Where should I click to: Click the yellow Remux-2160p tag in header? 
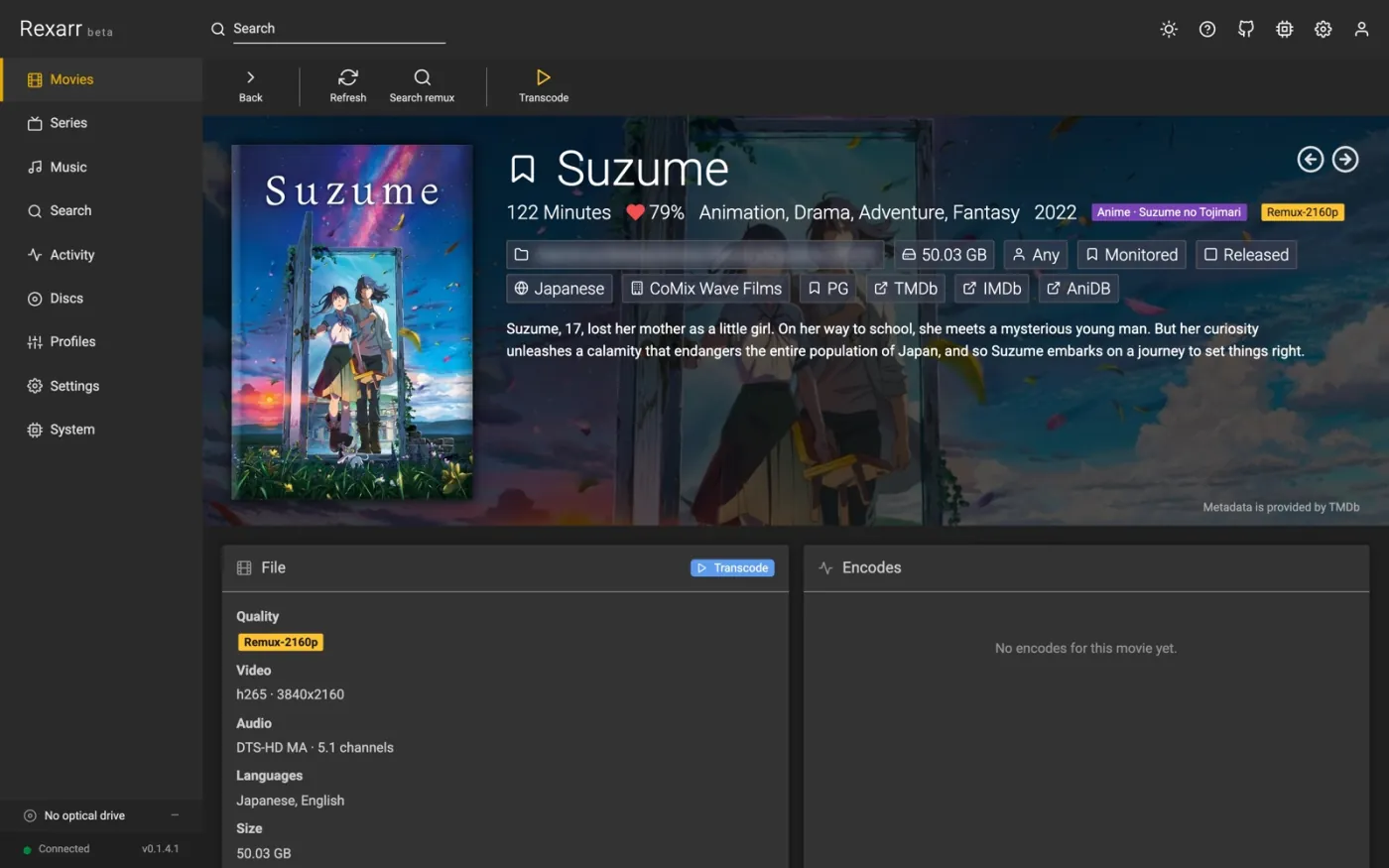tap(1303, 212)
